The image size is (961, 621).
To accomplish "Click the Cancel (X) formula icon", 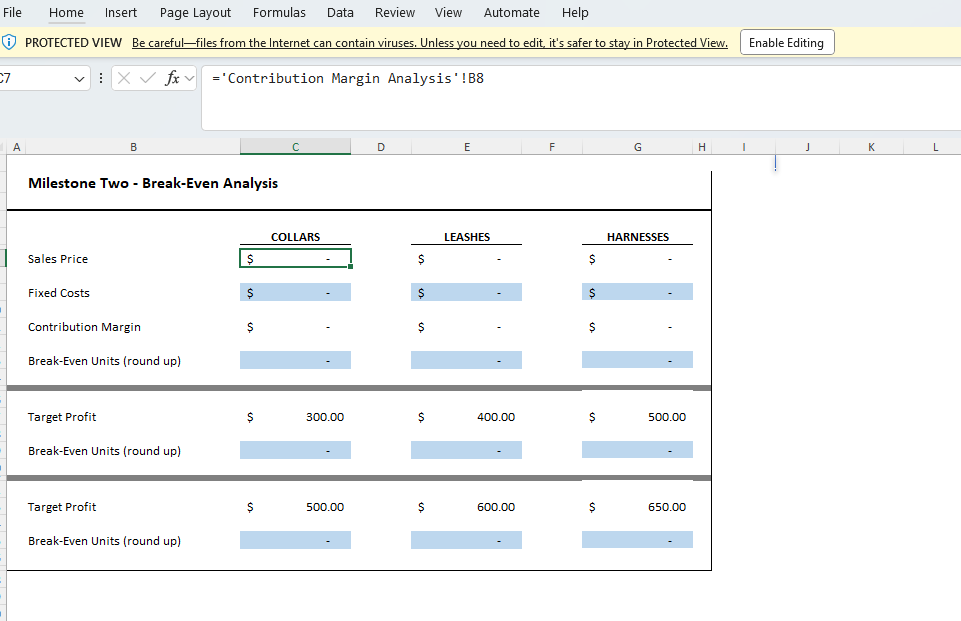I will point(124,78).
